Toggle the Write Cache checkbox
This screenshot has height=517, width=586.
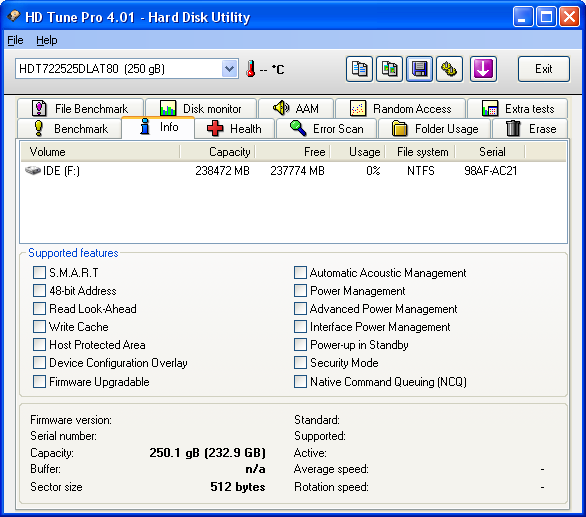click(x=39, y=326)
